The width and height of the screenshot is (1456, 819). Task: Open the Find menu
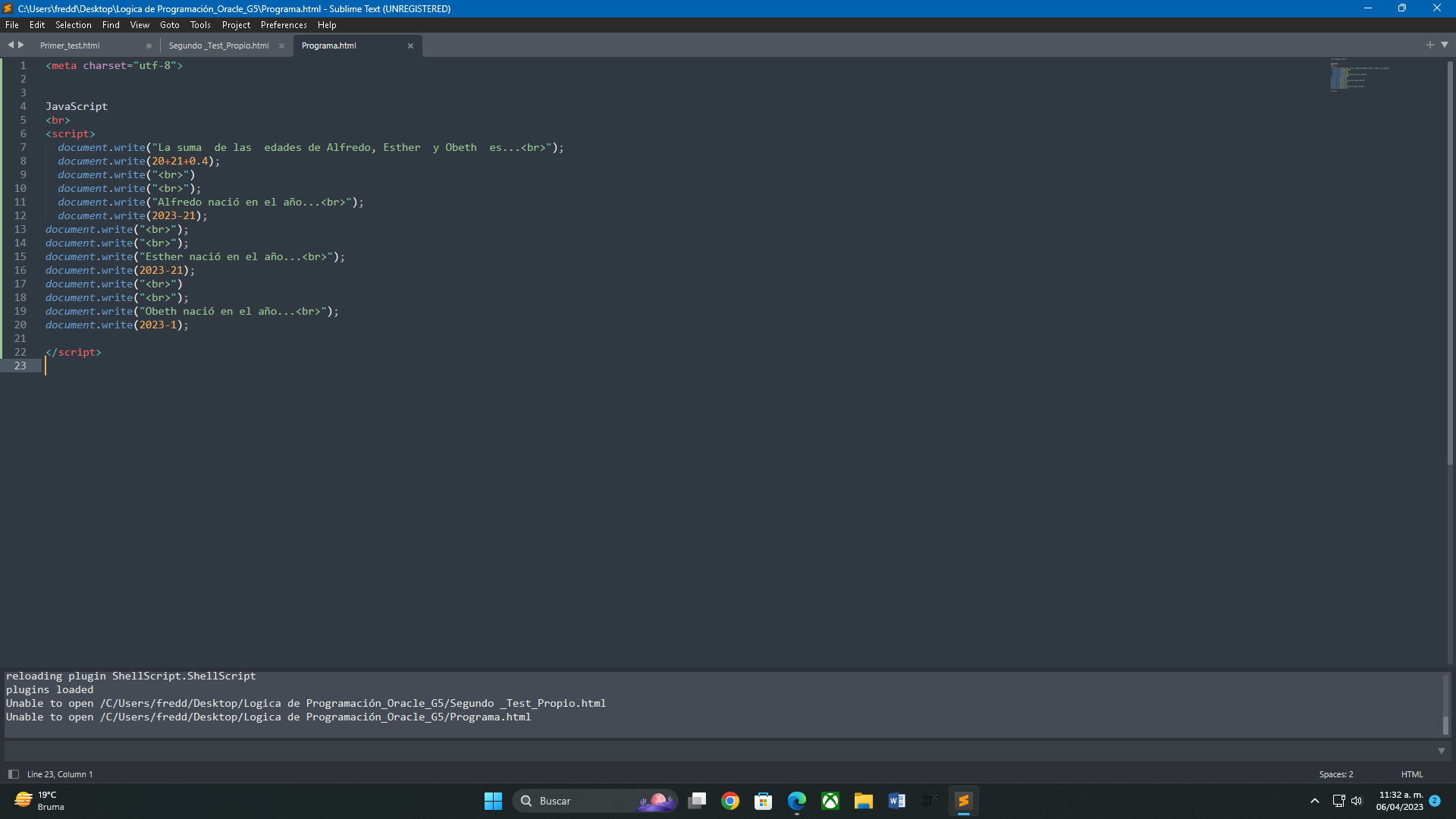point(111,25)
